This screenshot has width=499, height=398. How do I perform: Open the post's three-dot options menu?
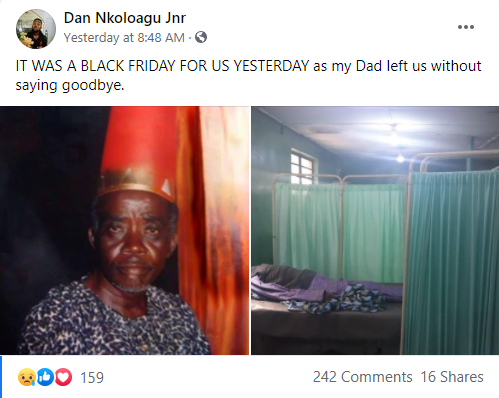click(466, 27)
